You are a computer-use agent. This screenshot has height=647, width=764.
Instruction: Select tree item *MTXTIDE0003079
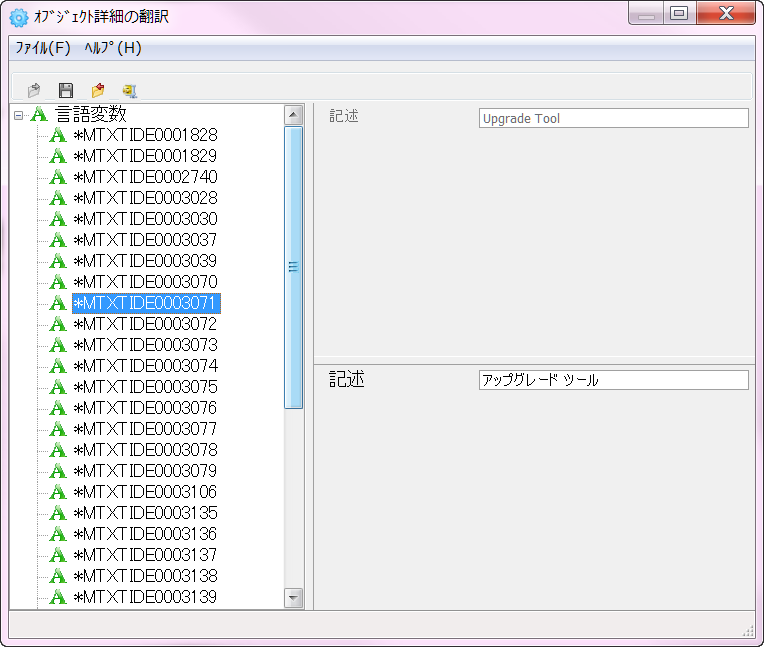point(145,471)
